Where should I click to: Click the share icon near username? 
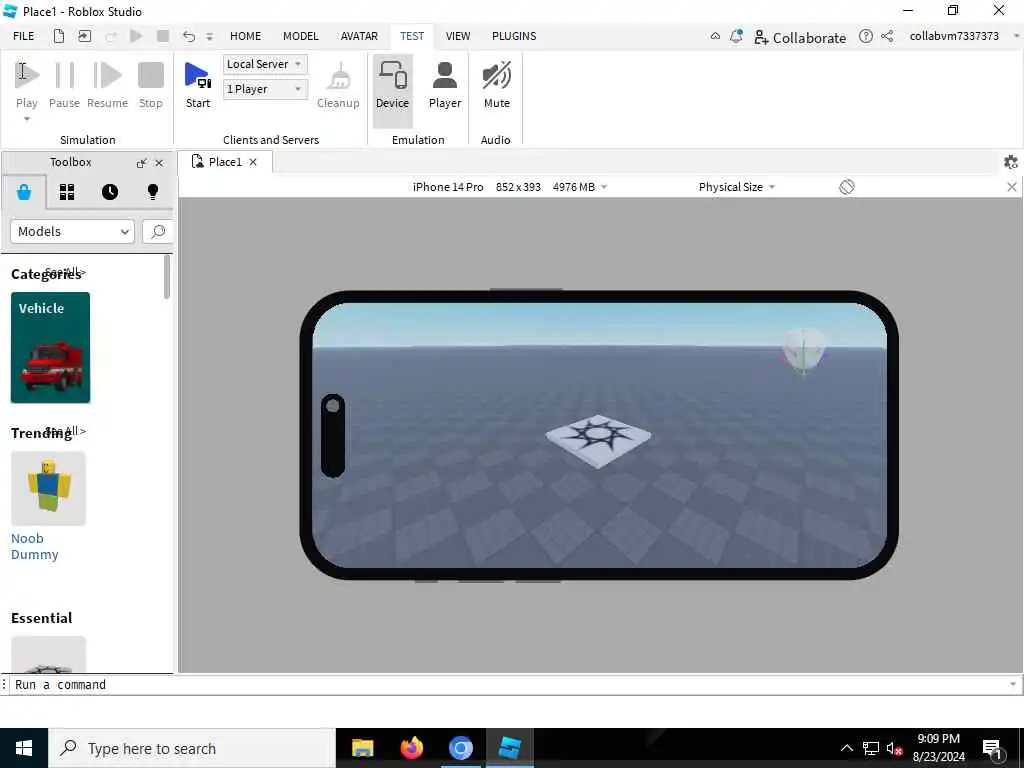point(887,36)
